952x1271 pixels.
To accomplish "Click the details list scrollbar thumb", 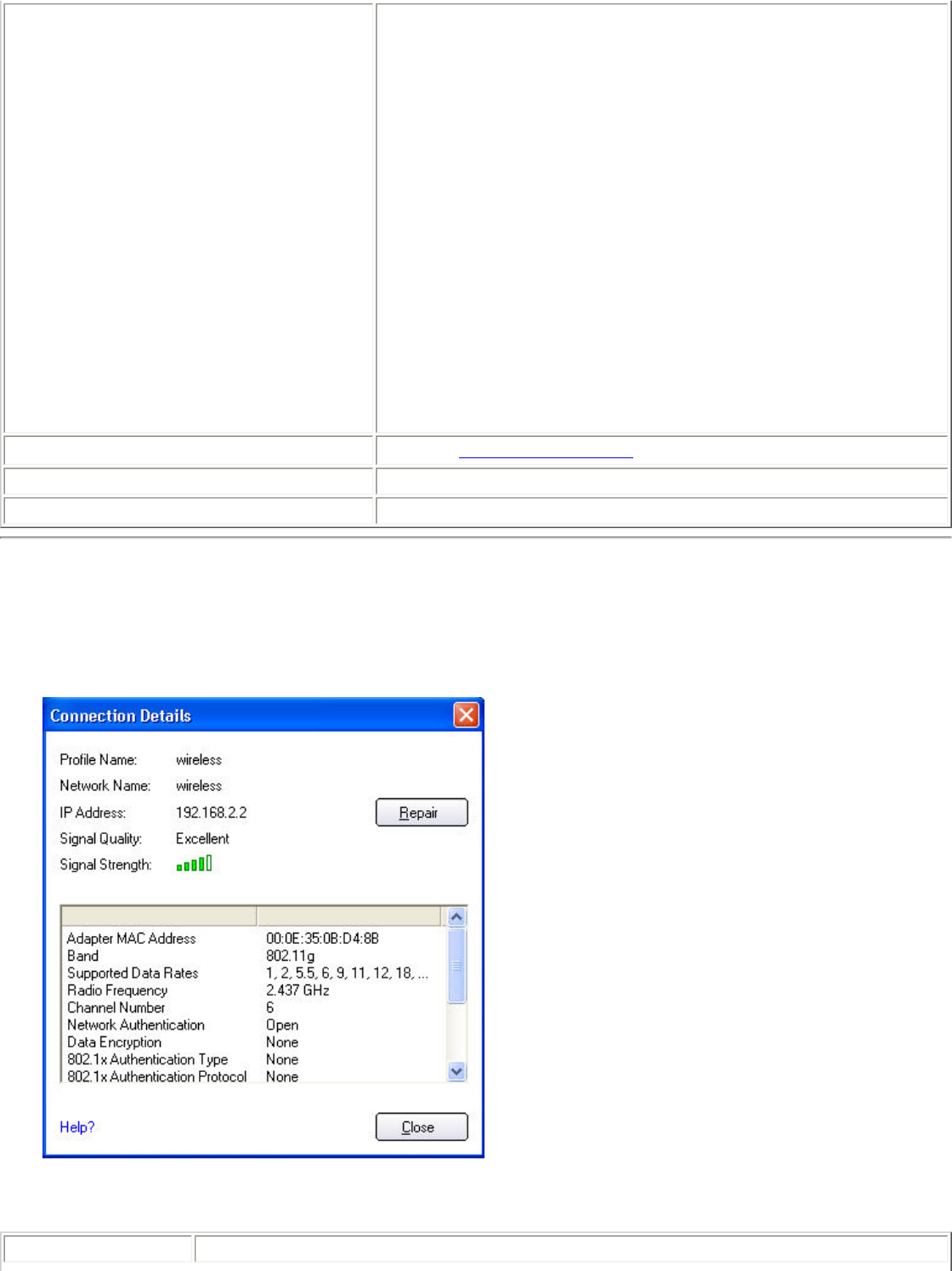I will click(x=456, y=966).
